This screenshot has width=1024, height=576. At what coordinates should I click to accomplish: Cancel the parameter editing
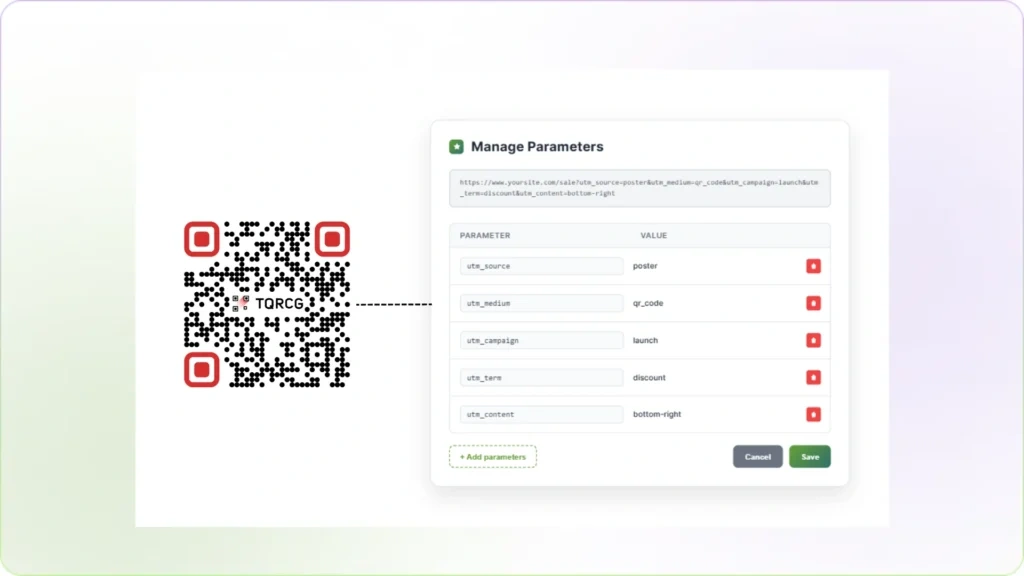pyautogui.click(x=757, y=456)
